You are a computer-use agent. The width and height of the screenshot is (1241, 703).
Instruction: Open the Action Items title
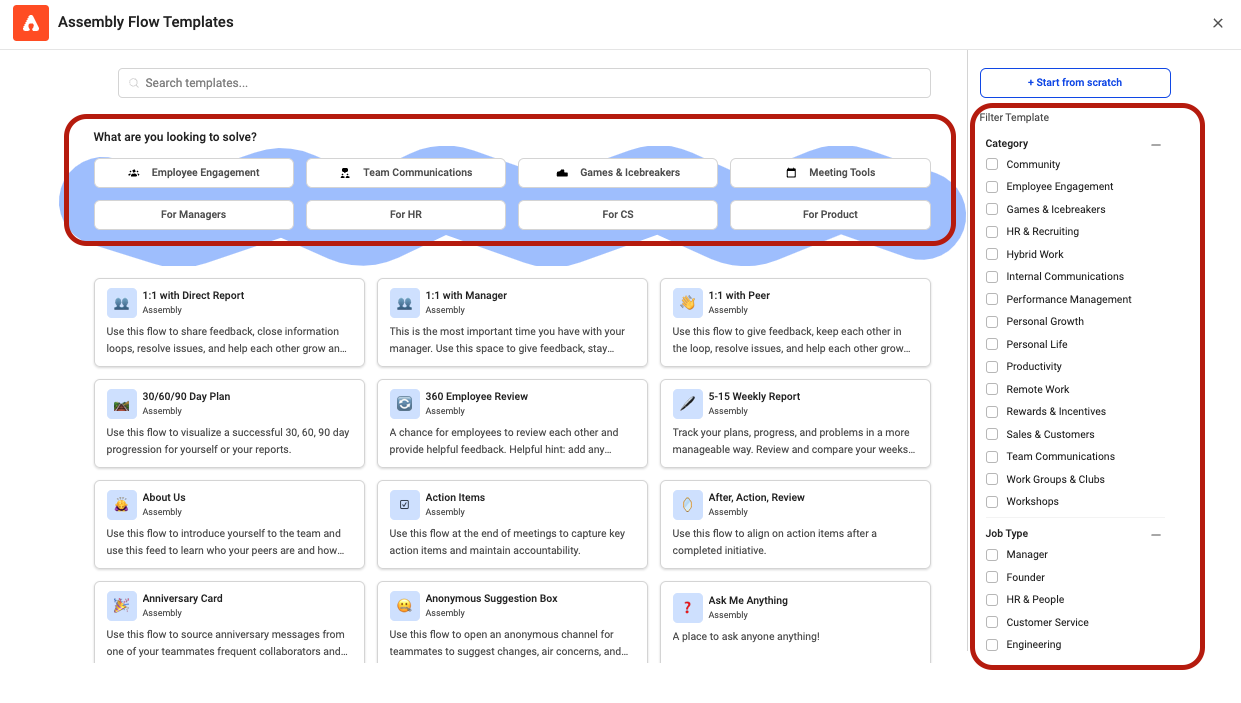pos(455,498)
